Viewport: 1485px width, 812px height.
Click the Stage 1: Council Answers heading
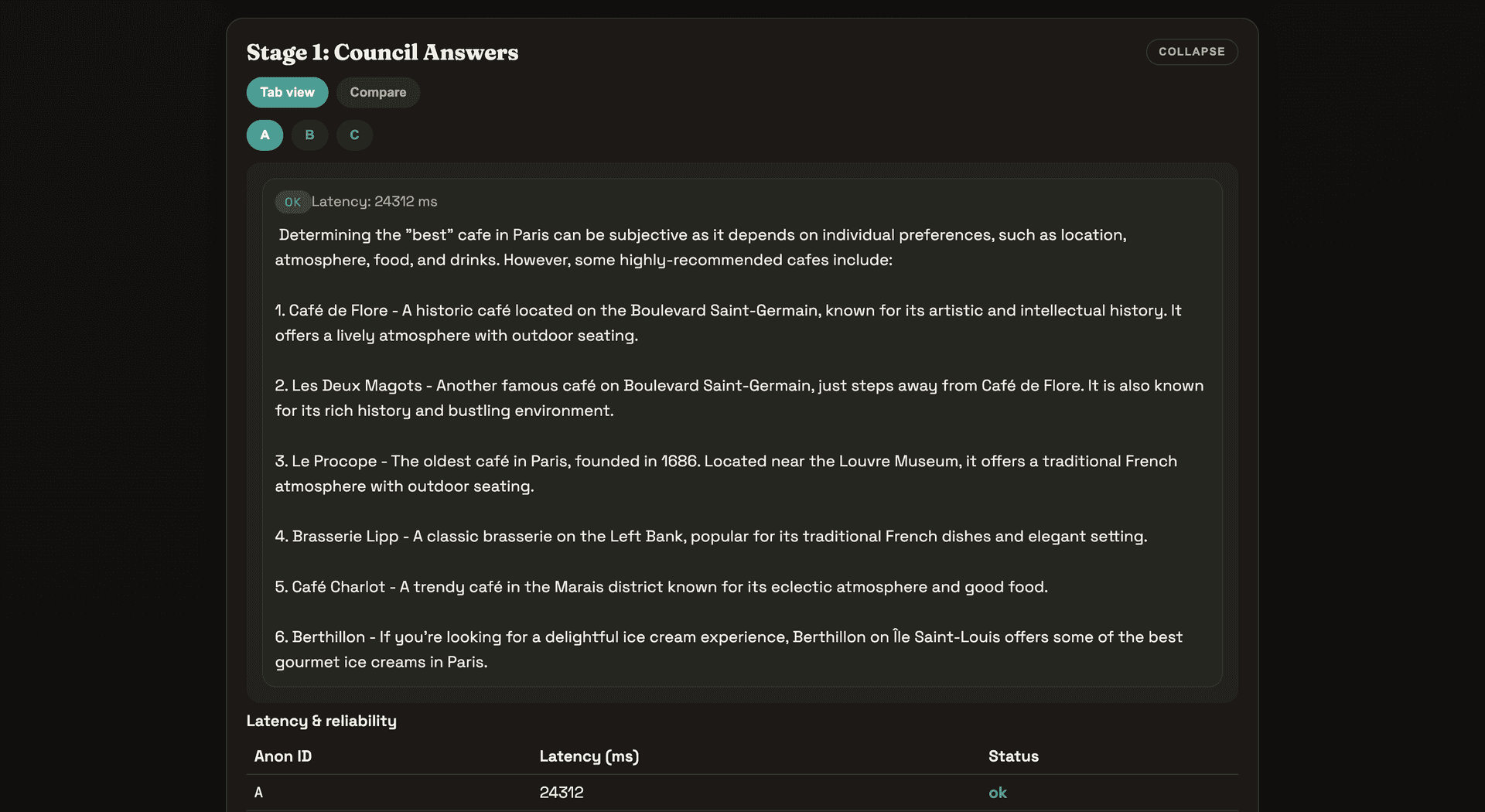point(382,53)
